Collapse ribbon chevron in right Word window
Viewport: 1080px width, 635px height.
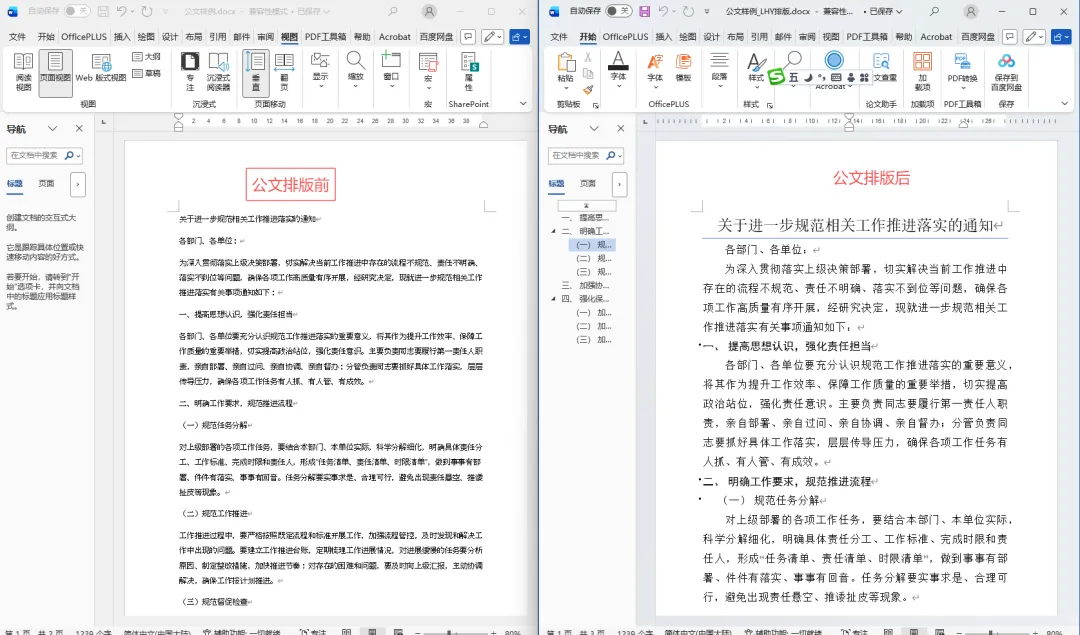tap(1065, 103)
